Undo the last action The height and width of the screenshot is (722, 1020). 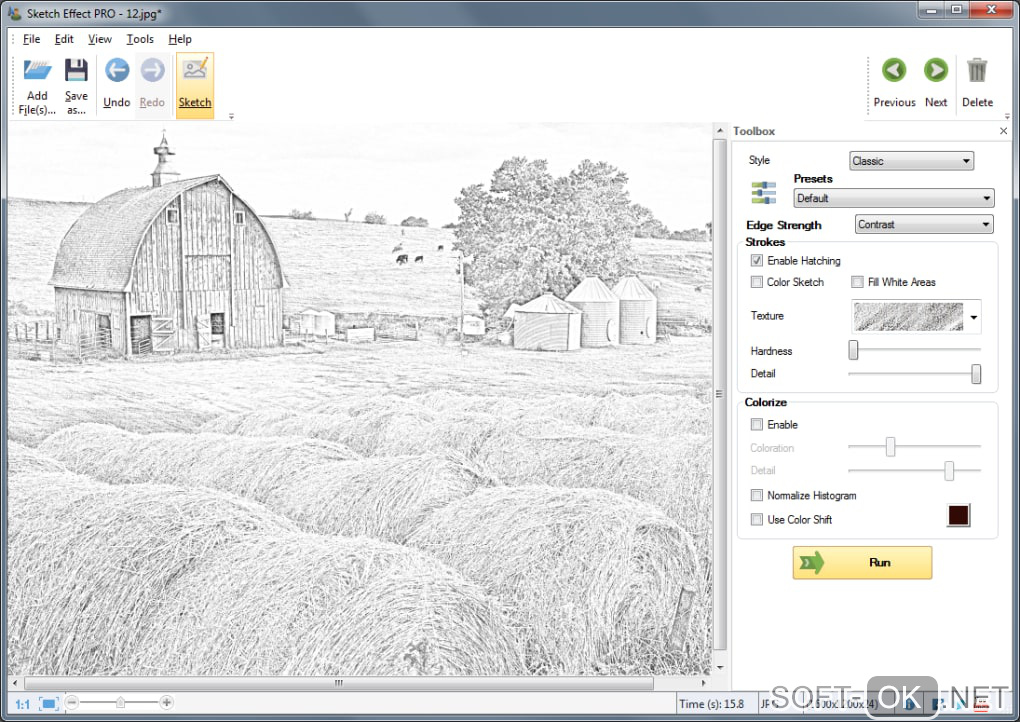pyautogui.click(x=117, y=73)
